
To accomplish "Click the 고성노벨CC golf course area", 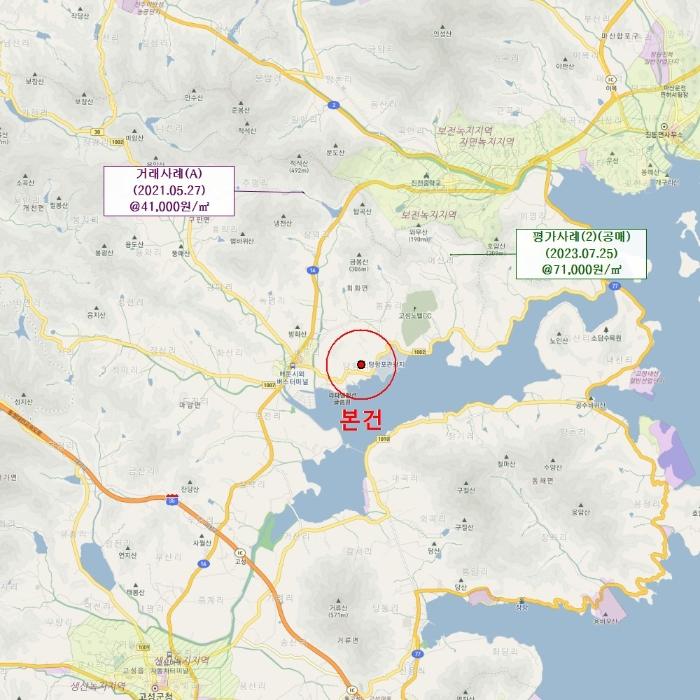I will [x=418, y=318].
